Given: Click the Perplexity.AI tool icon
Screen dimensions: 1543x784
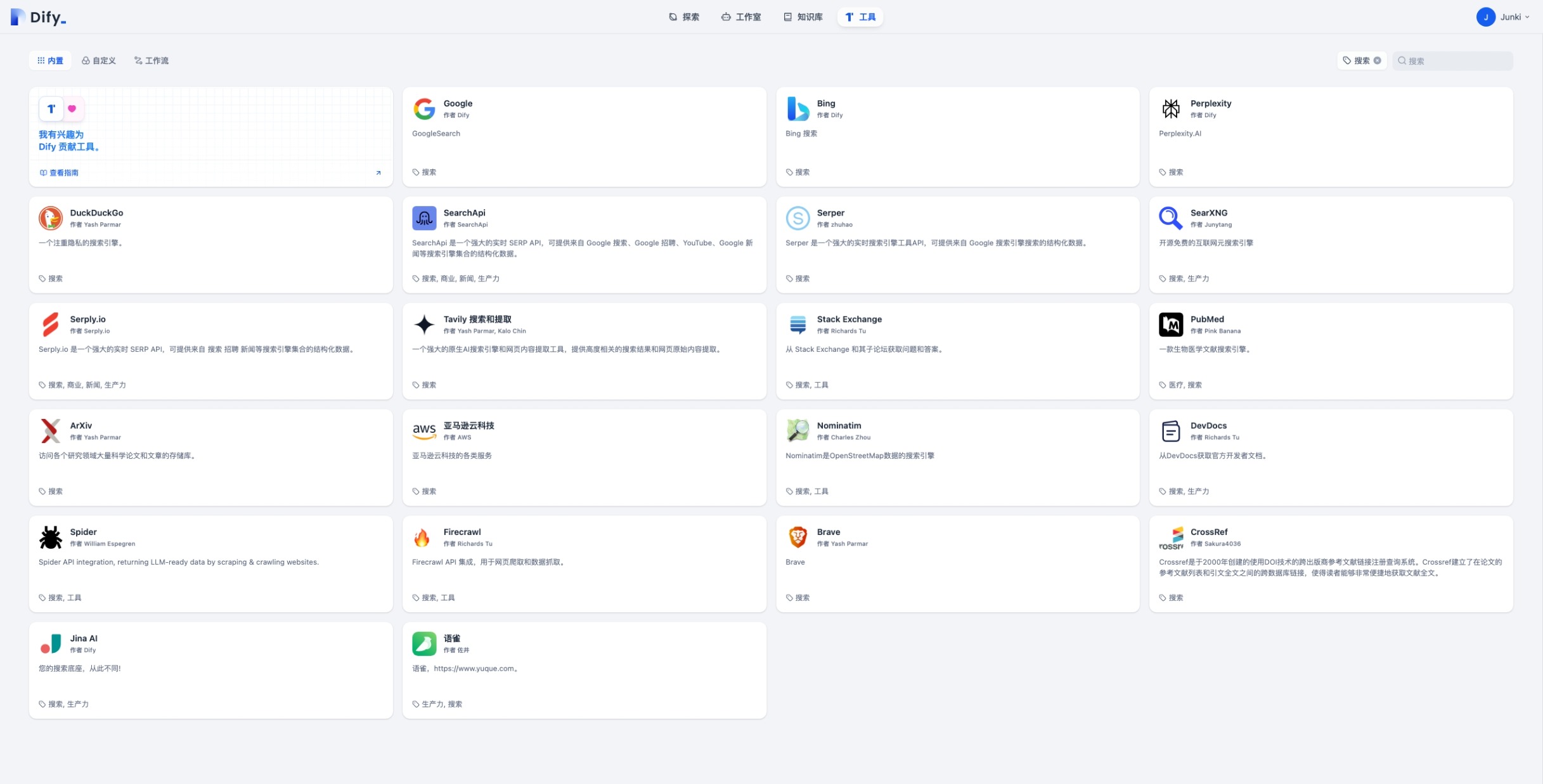Looking at the screenshot, I should coord(1172,108).
